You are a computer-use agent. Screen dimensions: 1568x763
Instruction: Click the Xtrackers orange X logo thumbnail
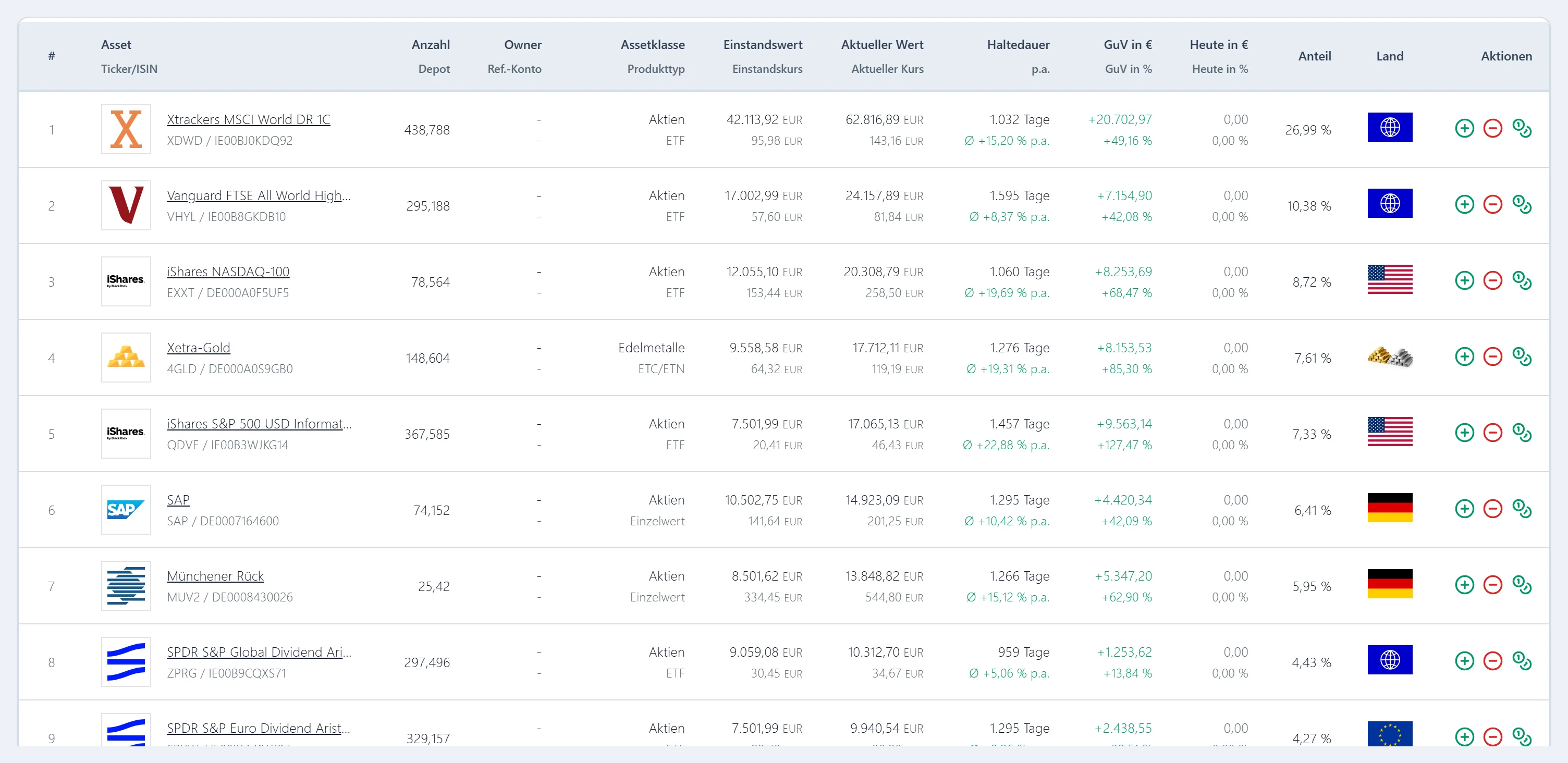coord(126,129)
